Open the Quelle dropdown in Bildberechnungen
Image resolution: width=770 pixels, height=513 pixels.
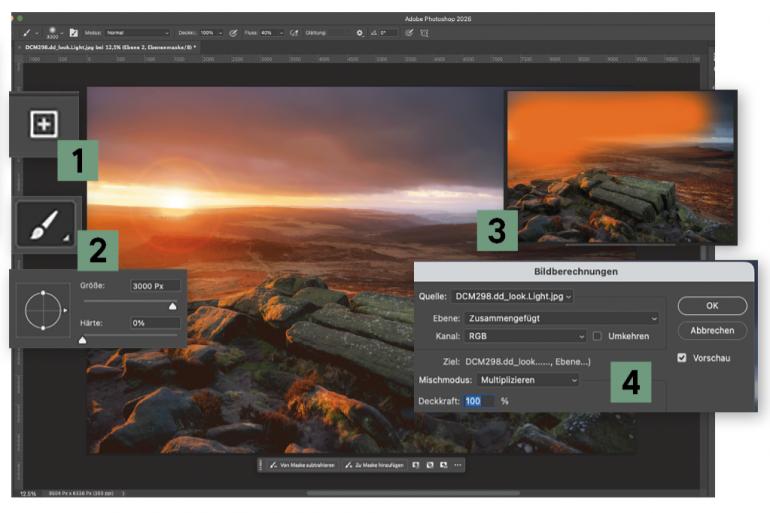click(x=512, y=297)
